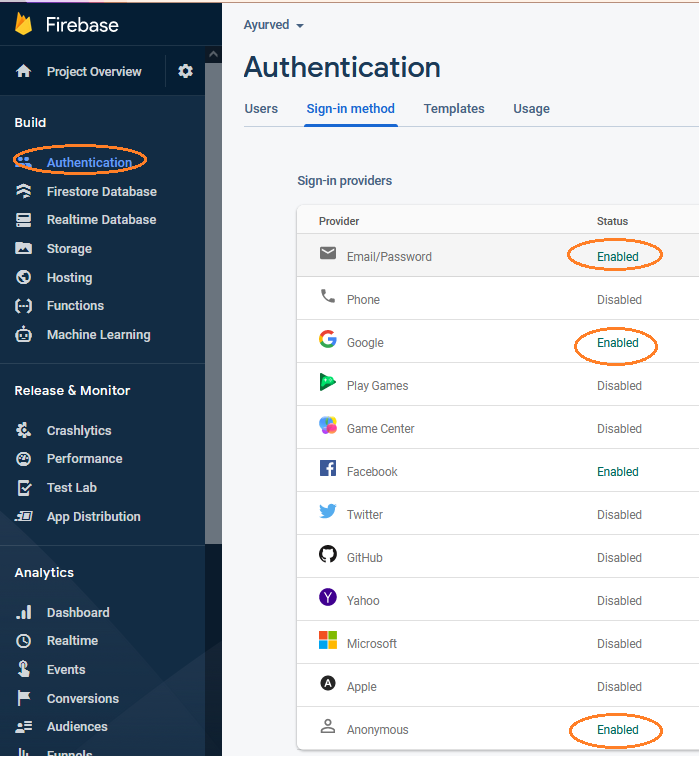This screenshot has width=699, height=774.
Task: Switch to the Users tab
Action: [261, 109]
